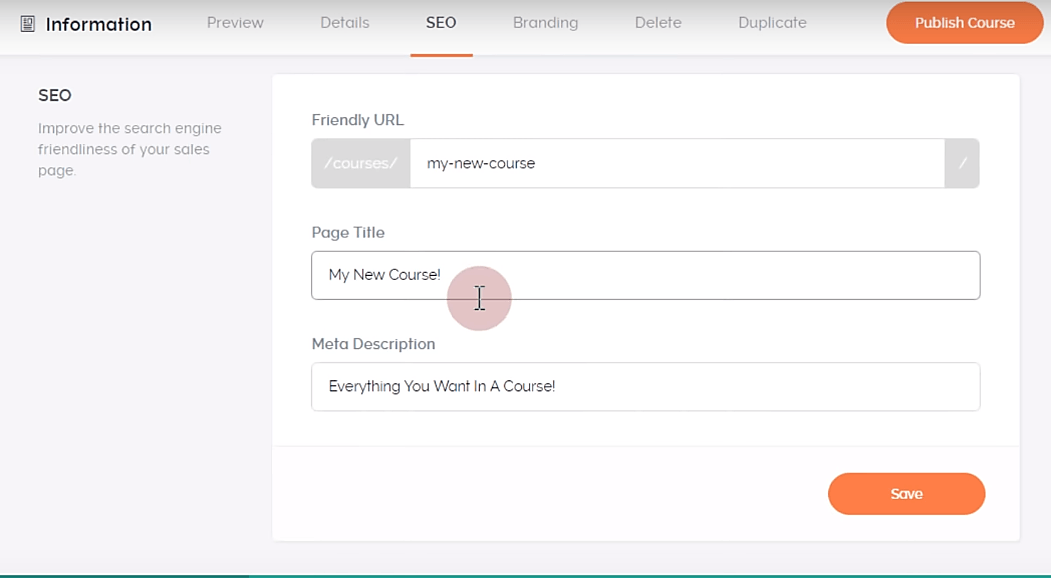The height and width of the screenshot is (578, 1051).
Task: Click into the Meta Description field
Action: point(645,386)
